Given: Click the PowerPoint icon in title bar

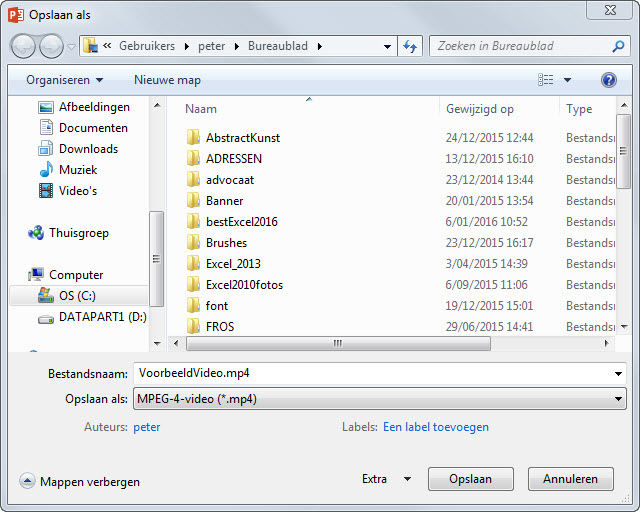Looking at the screenshot, I should 16,15.
